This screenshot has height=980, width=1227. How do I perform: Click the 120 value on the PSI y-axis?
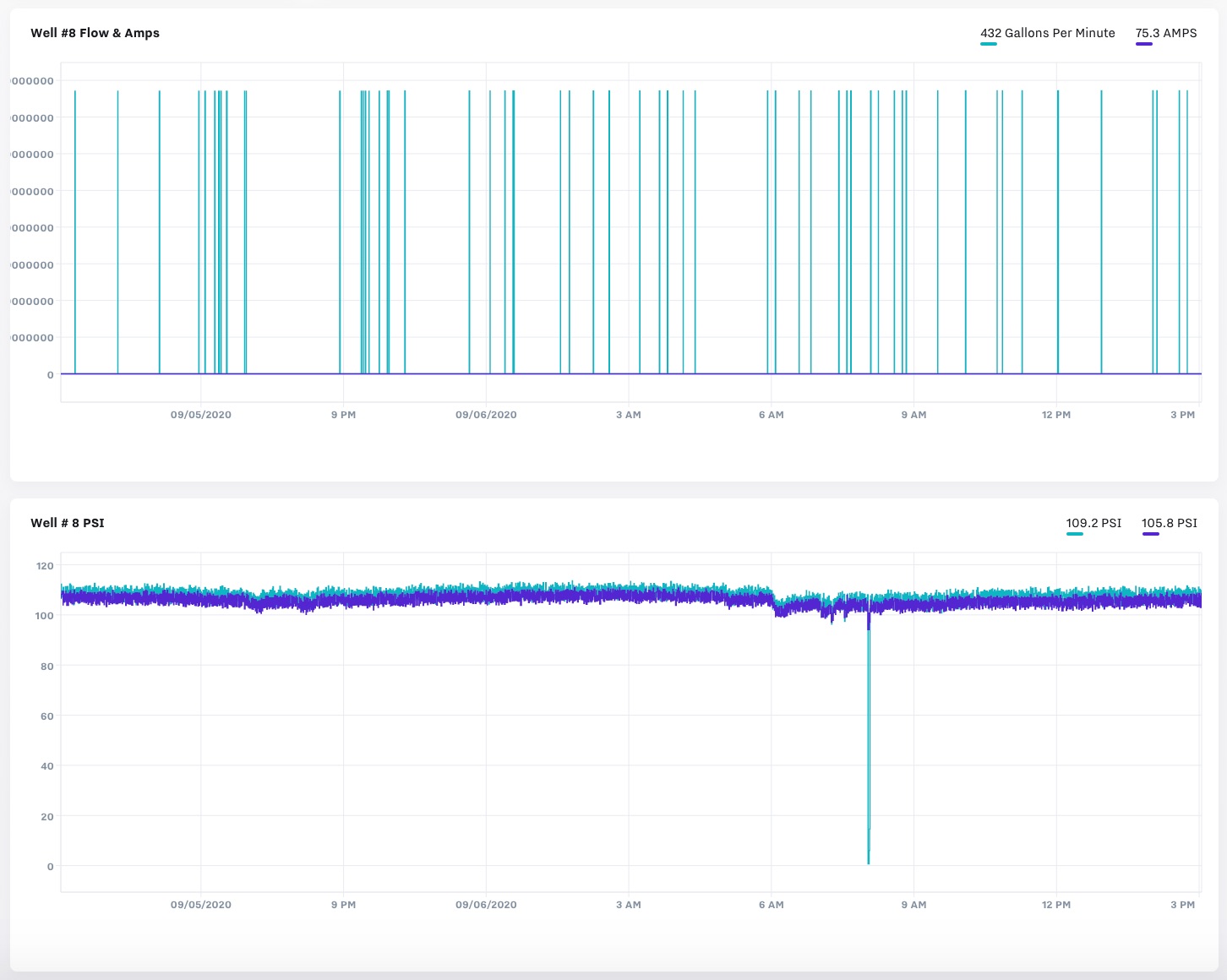(x=45, y=566)
